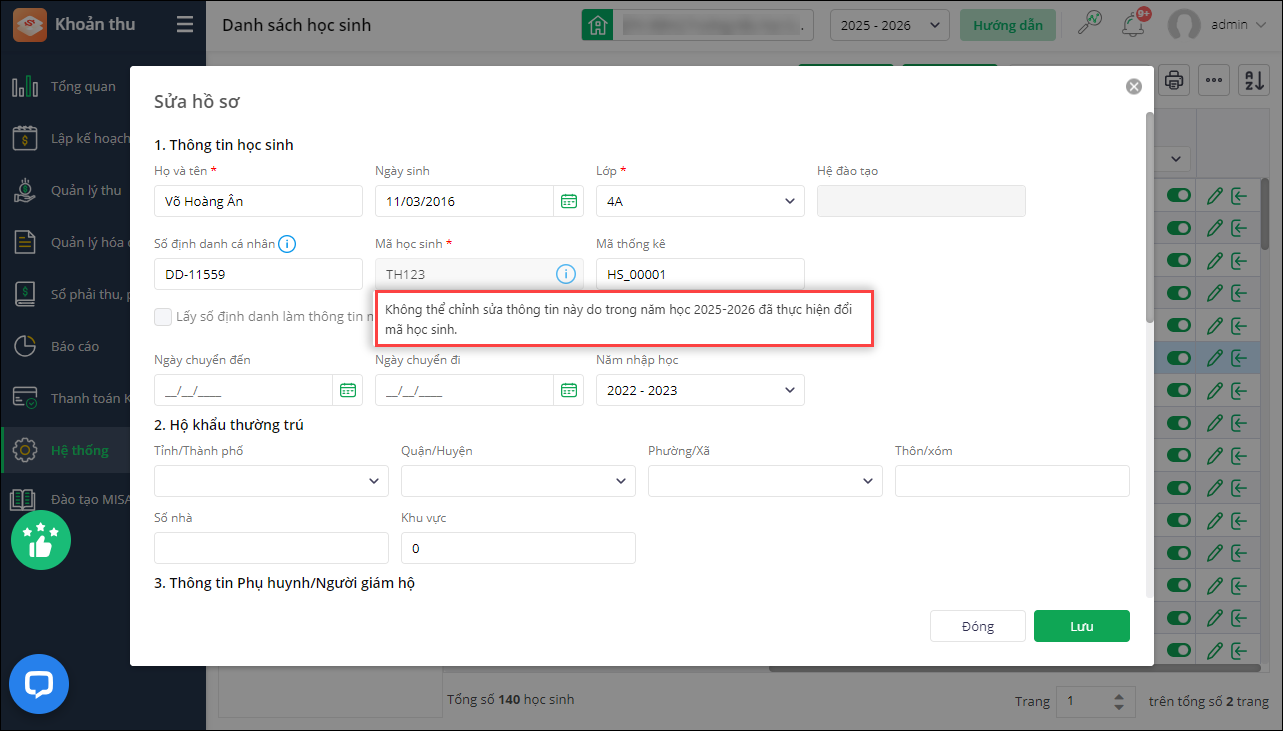
Task: Expand the admin account menu arrow
Action: [x=1259, y=25]
